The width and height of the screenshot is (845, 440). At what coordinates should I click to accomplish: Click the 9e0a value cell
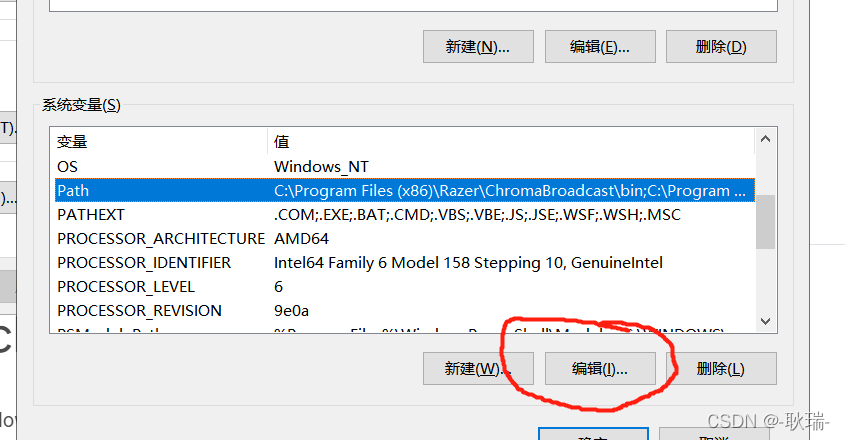tap(292, 311)
